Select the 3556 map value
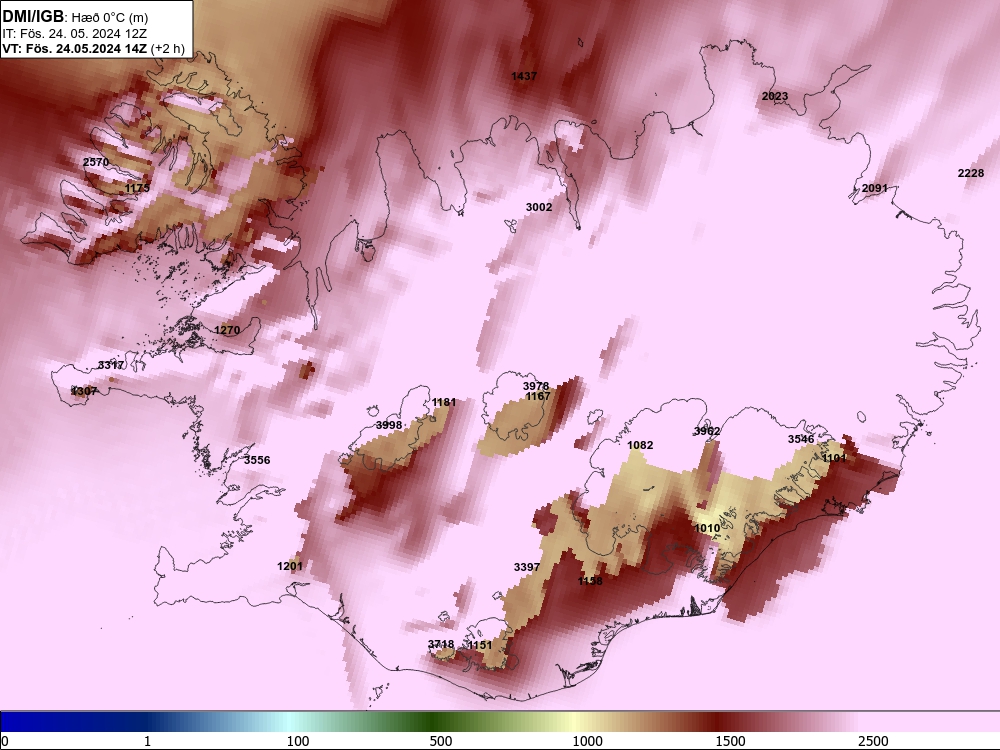Image resolution: width=1000 pixels, height=750 pixels. tap(257, 460)
